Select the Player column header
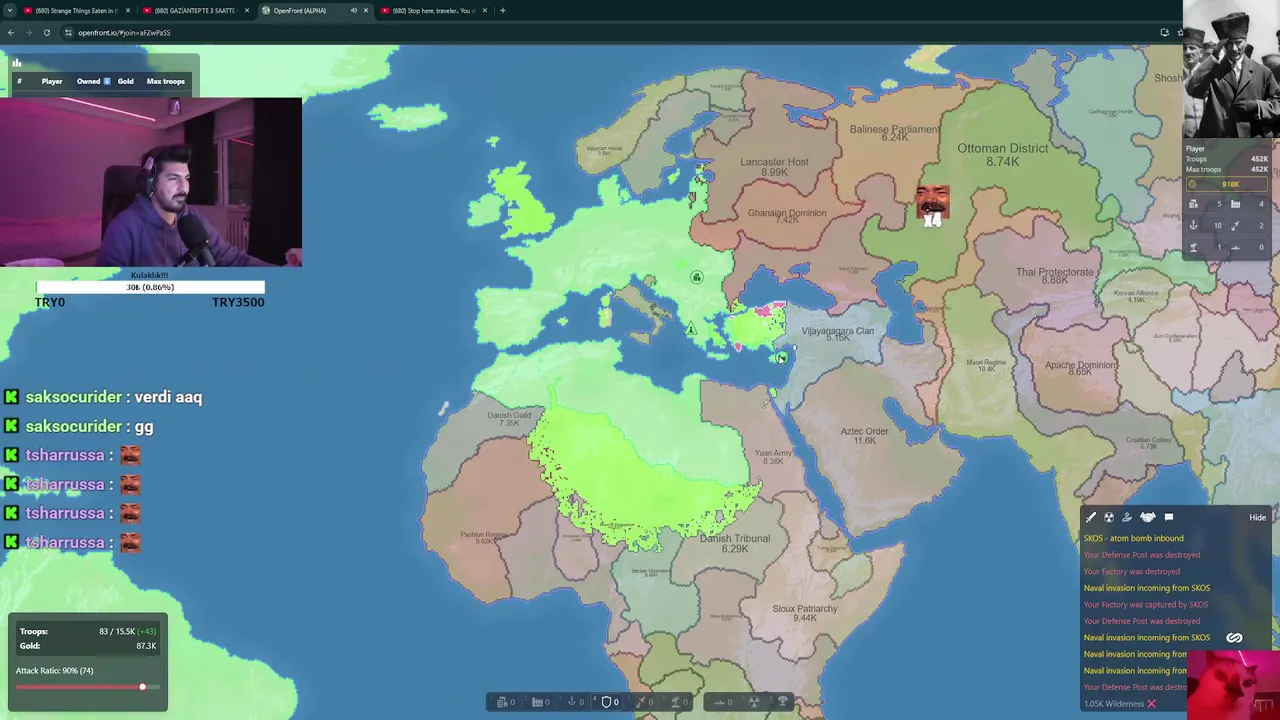Viewport: 1280px width, 720px height. click(52, 81)
